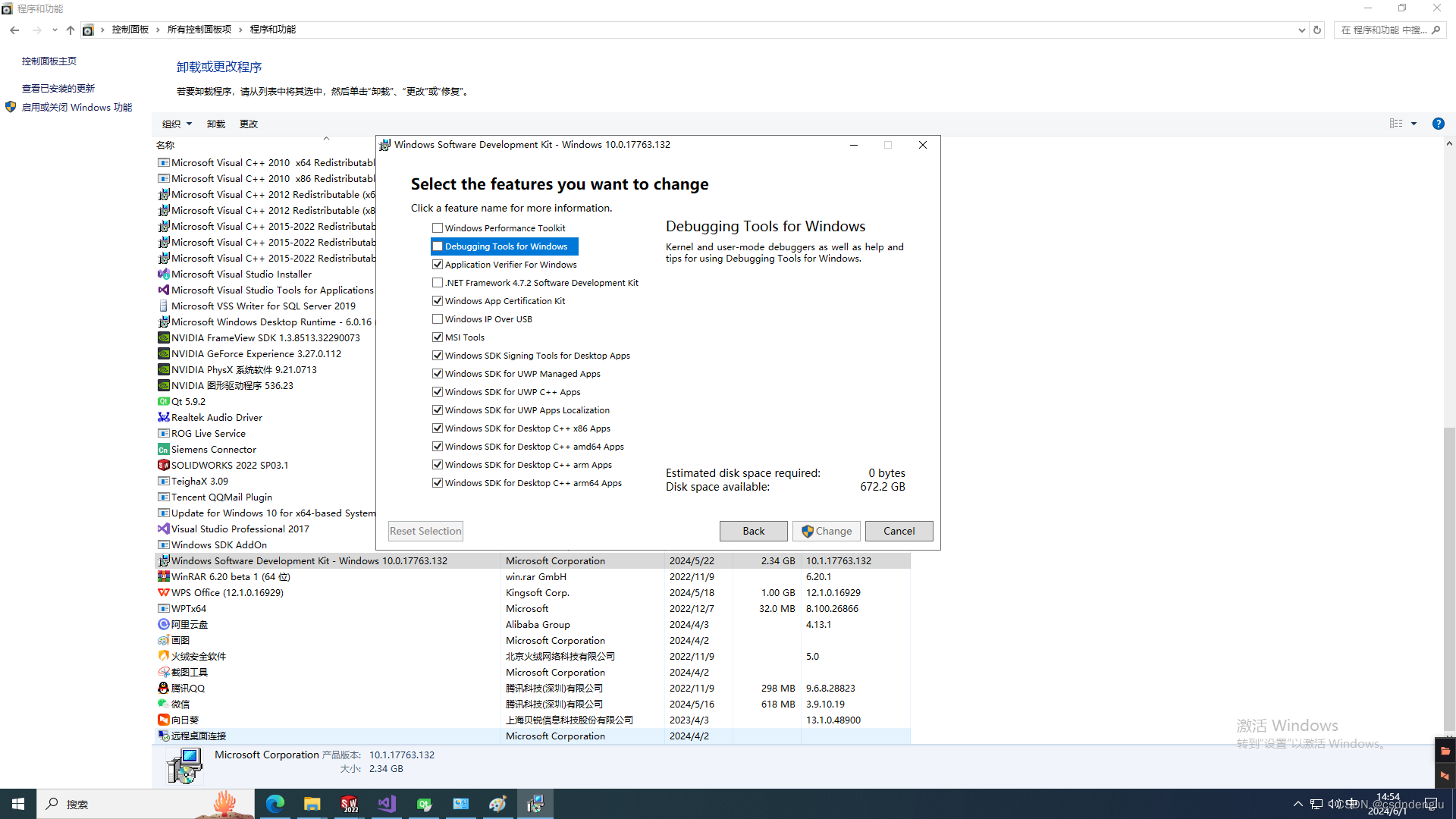Click the Reset Selection button
The height and width of the screenshot is (819, 1456).
[425, 531]
